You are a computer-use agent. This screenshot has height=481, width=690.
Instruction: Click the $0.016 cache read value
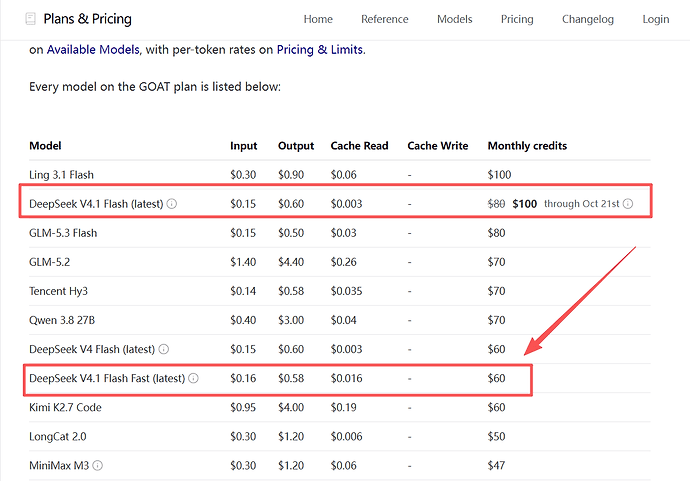tap(346, 378)
